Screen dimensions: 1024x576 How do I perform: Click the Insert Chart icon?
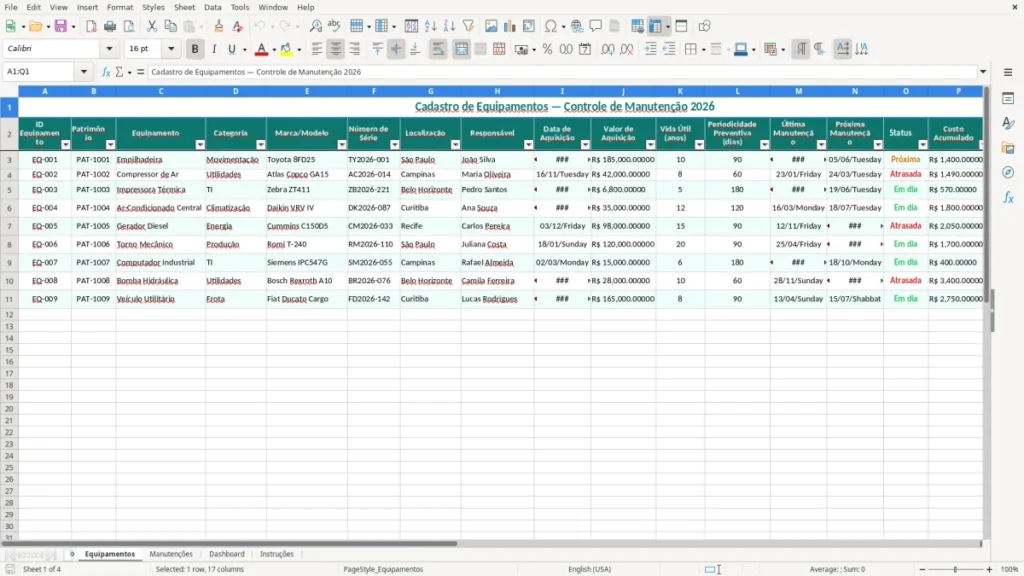point(510,26)
